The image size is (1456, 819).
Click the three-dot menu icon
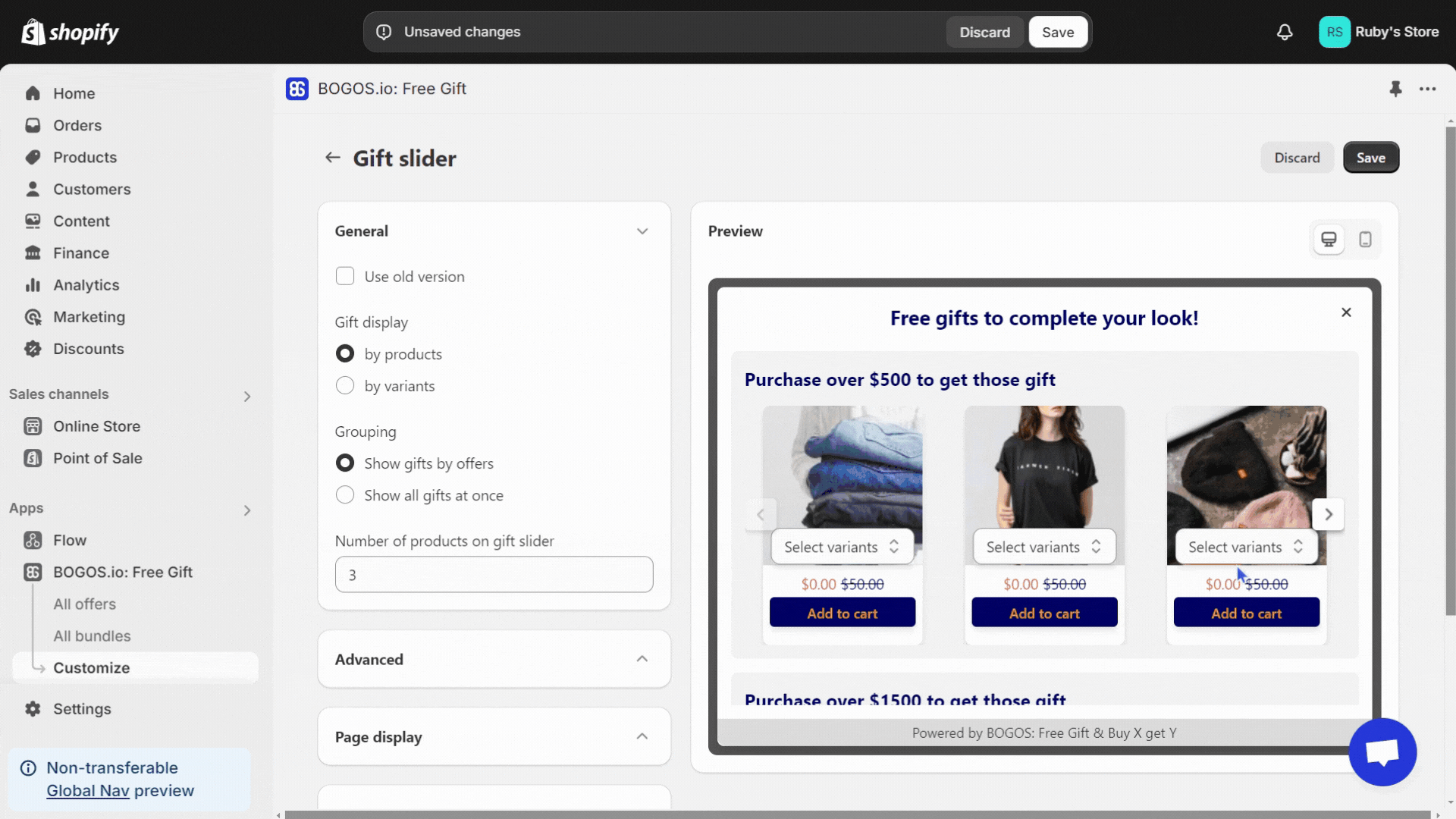1427,88
